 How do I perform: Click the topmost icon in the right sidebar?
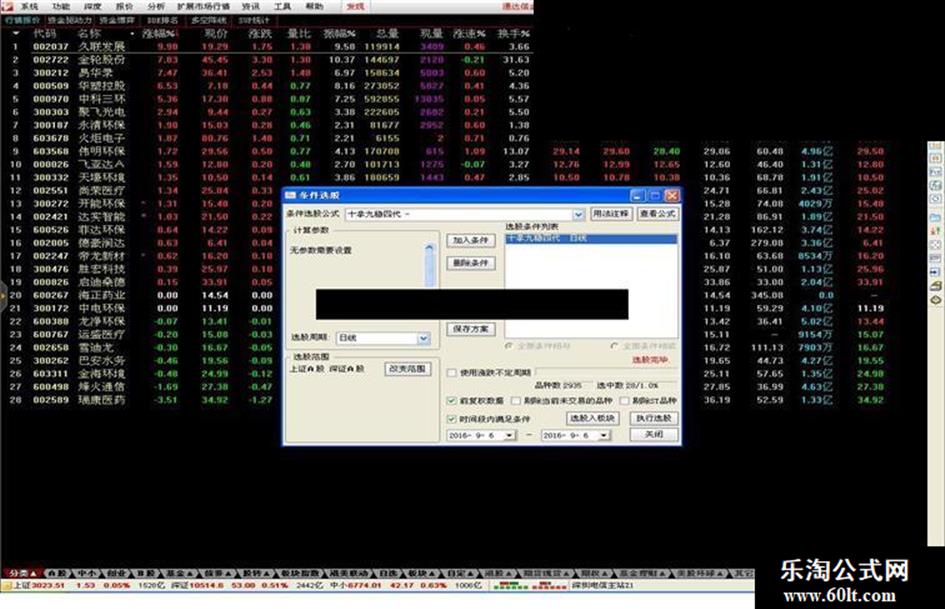[x=935, y=147]
